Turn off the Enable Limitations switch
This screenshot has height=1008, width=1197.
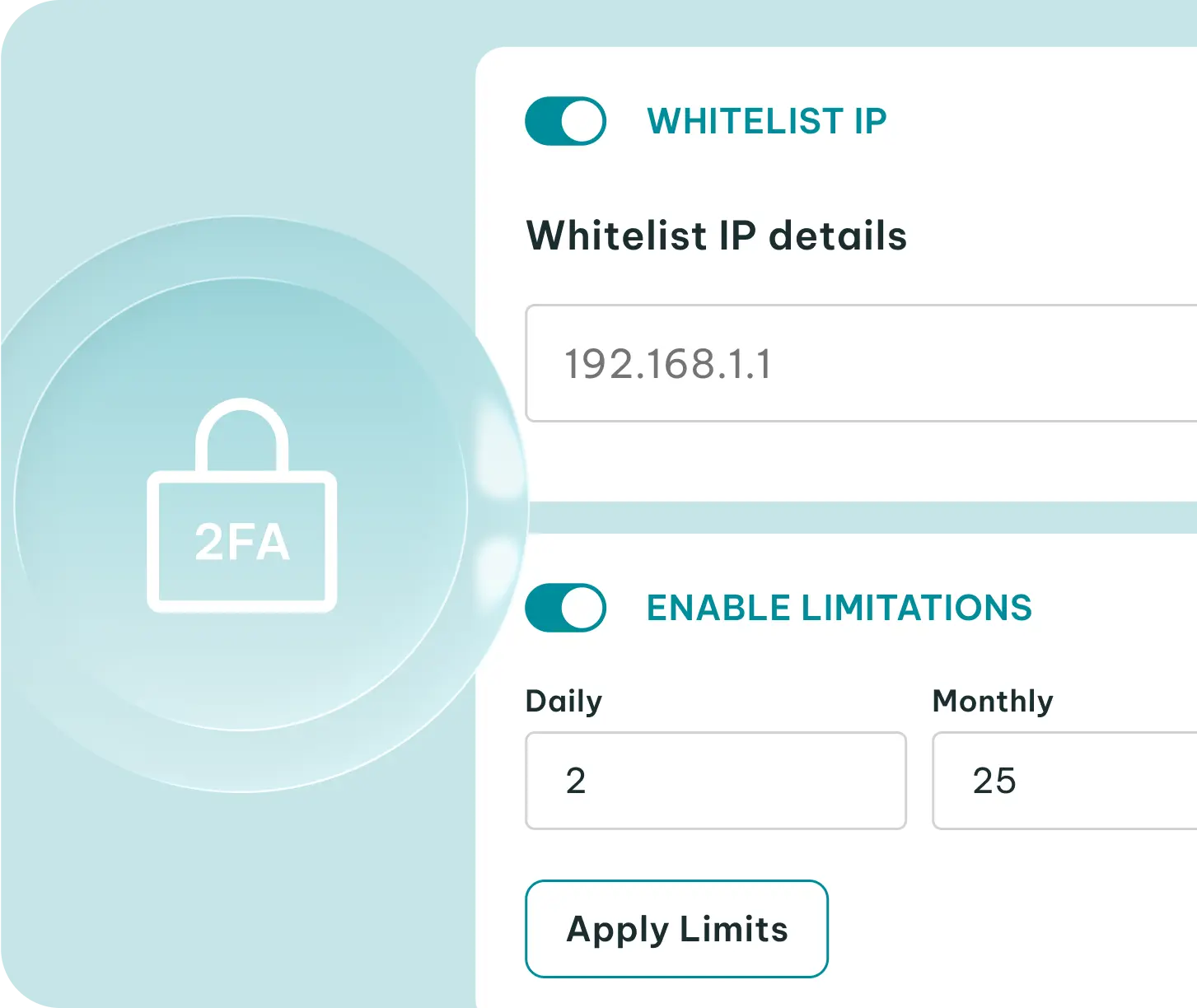point(565,608)
